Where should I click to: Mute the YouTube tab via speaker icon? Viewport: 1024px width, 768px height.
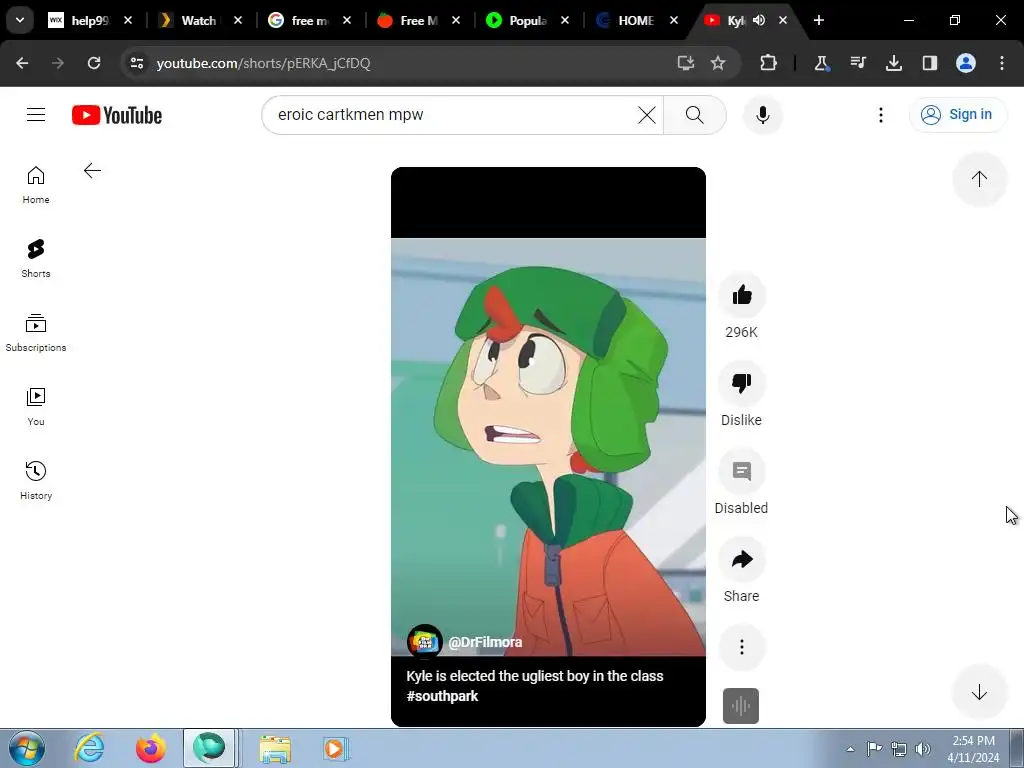pos(759,20)
